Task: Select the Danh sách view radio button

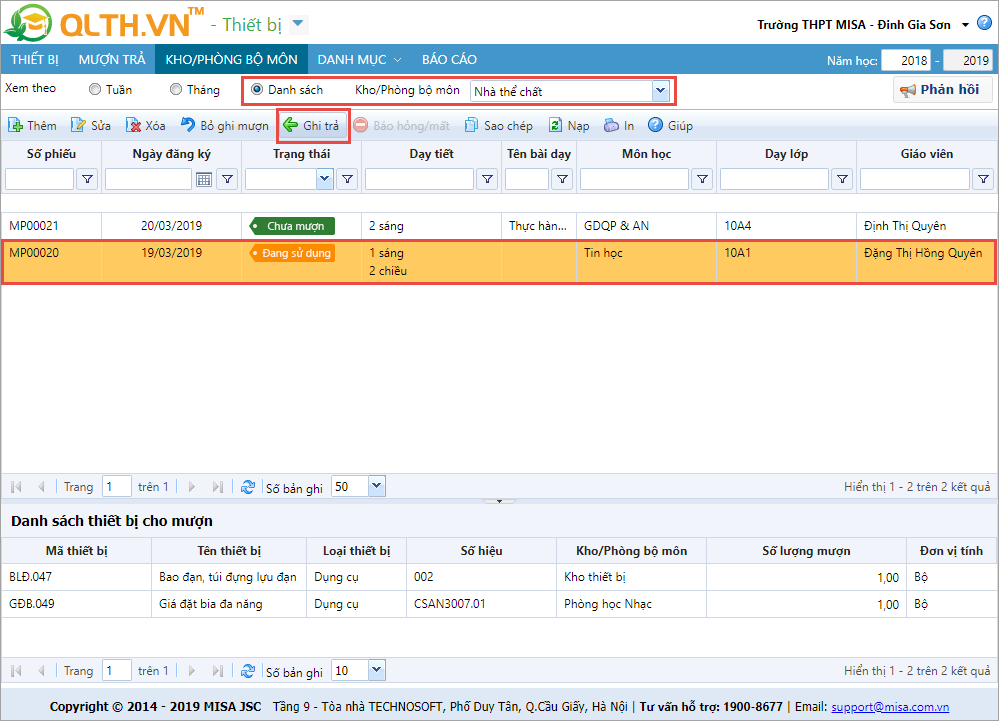Action: [257, 89]
